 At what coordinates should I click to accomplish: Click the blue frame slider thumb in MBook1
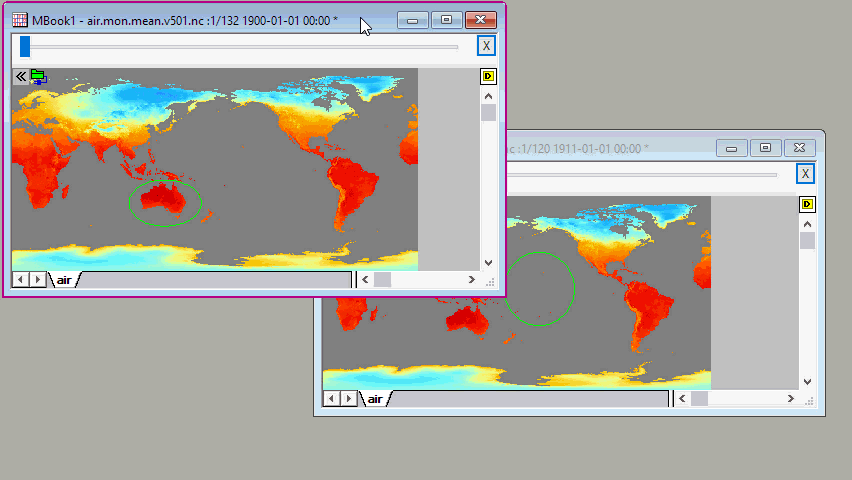point(25,46)
